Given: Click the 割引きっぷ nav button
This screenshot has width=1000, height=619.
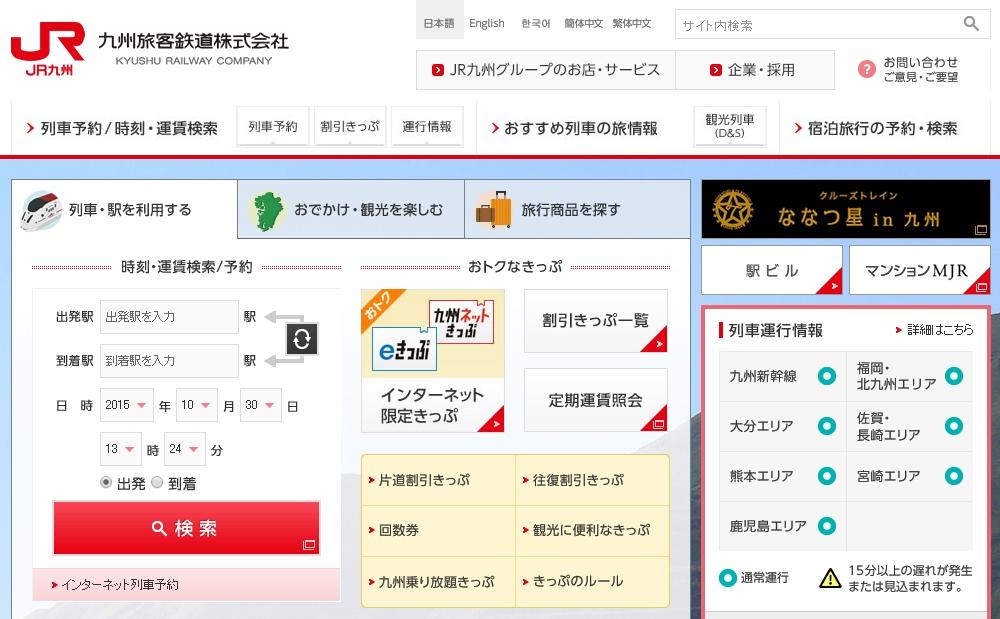Looking at the screenshot, I should (350, 126).
